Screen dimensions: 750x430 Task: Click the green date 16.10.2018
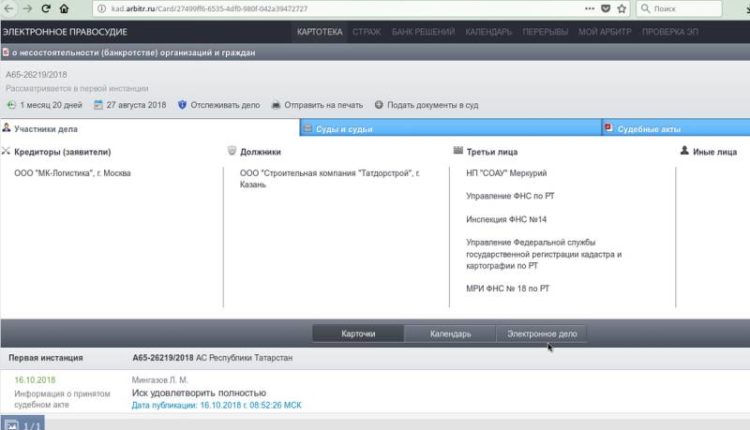[35, 380]
